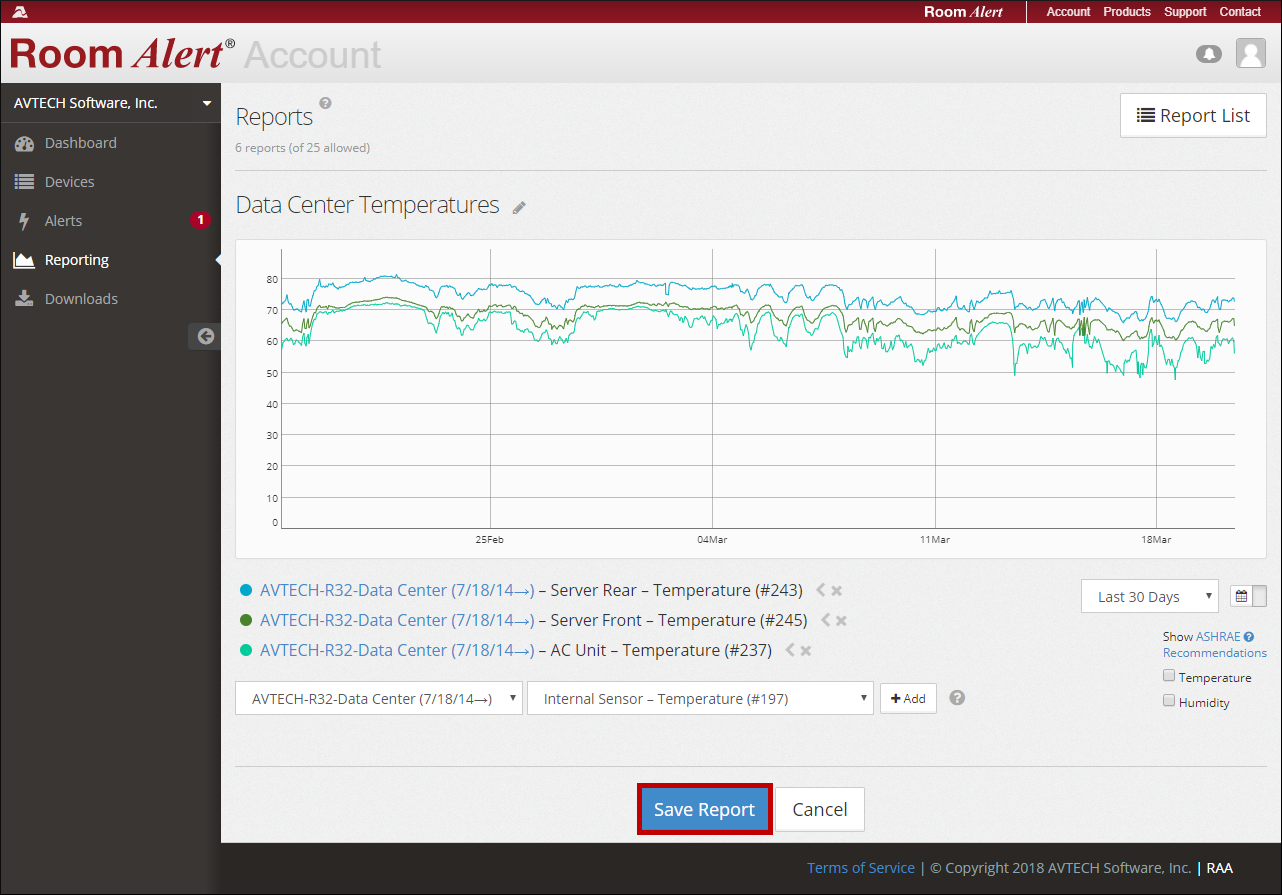Click the Server Front teal-green color dot
Screen dimensions: 1282x895
pos(246,621)
